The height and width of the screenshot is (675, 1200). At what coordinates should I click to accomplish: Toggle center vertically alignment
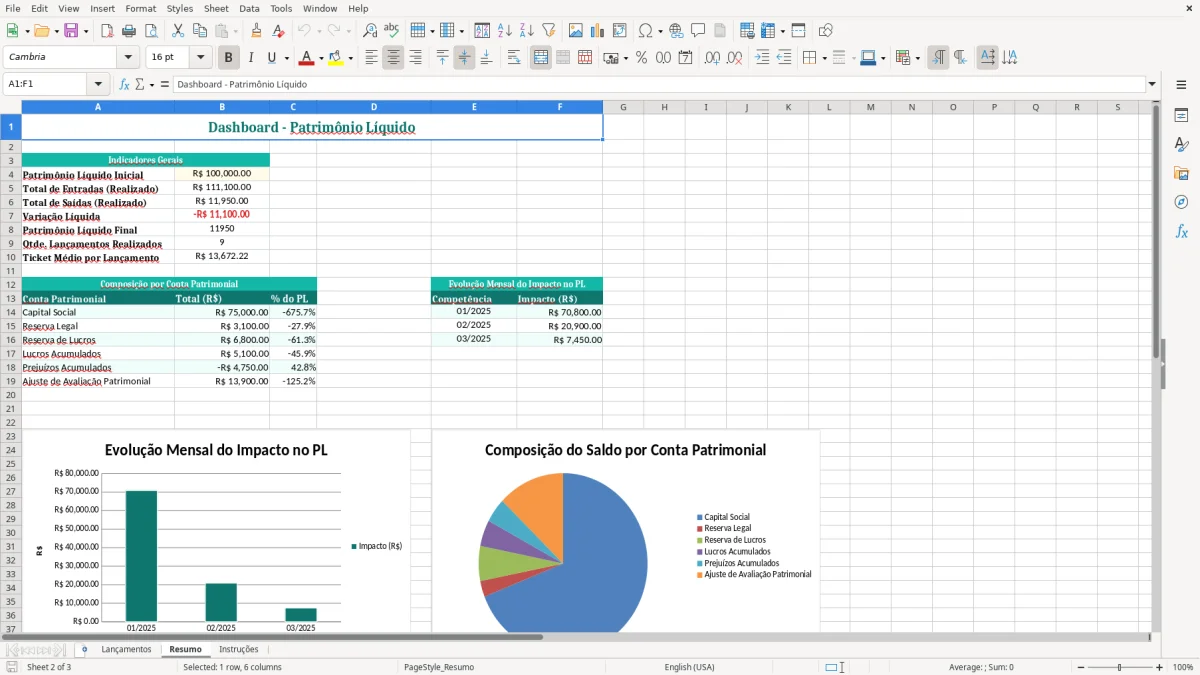point(464,58)
